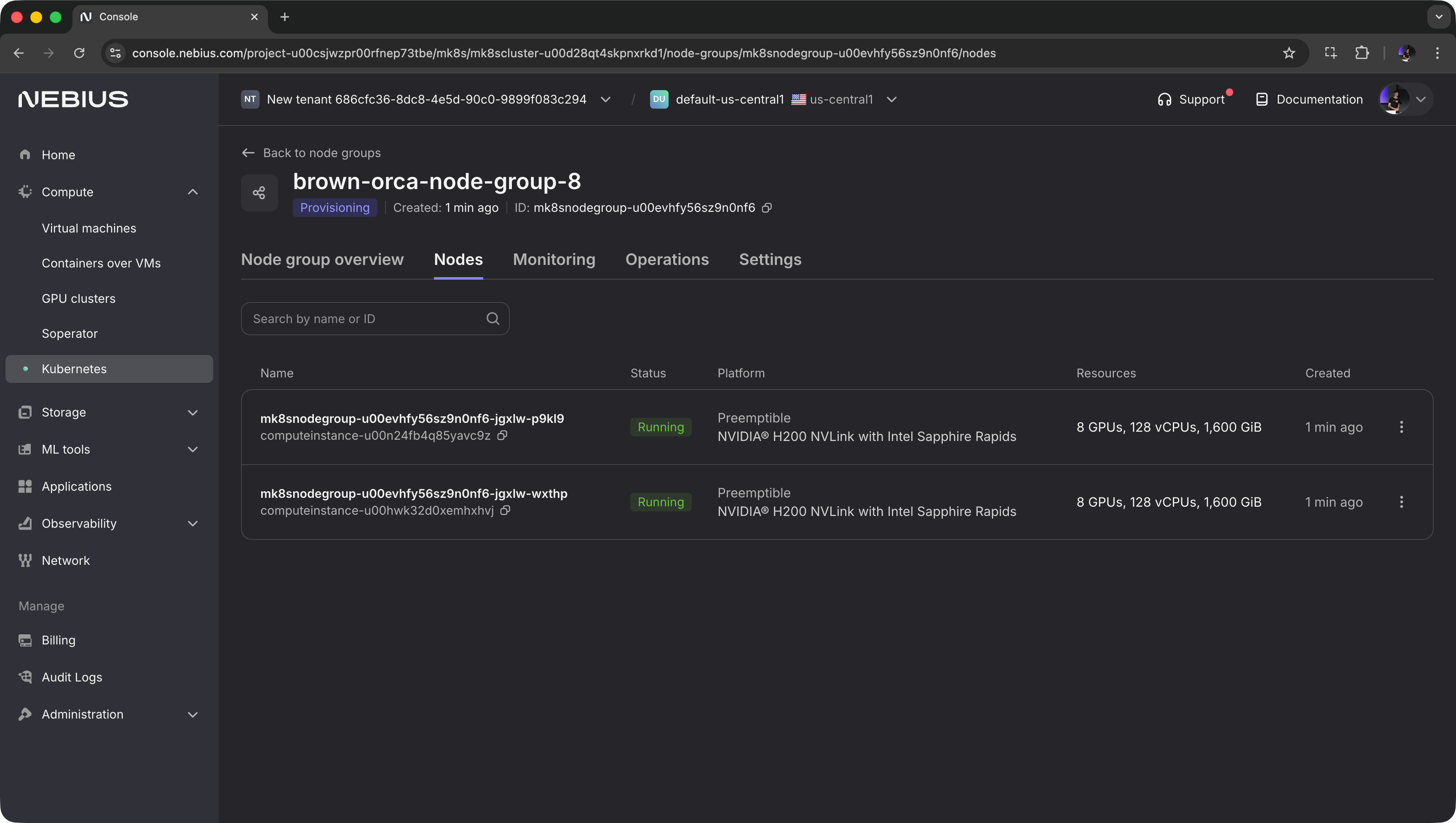Go back to node groups
The width and height of the screenshot is (1456, 823).
(311, 153)
